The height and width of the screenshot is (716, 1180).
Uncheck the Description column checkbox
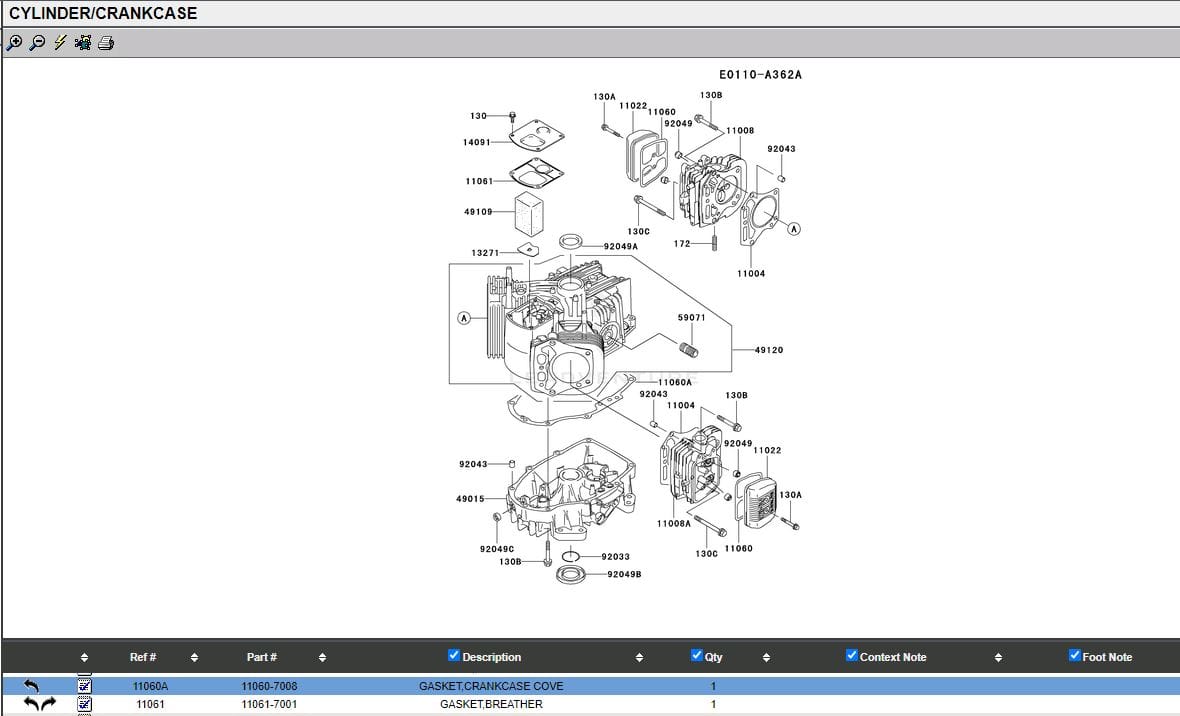[x=454, y=656]
